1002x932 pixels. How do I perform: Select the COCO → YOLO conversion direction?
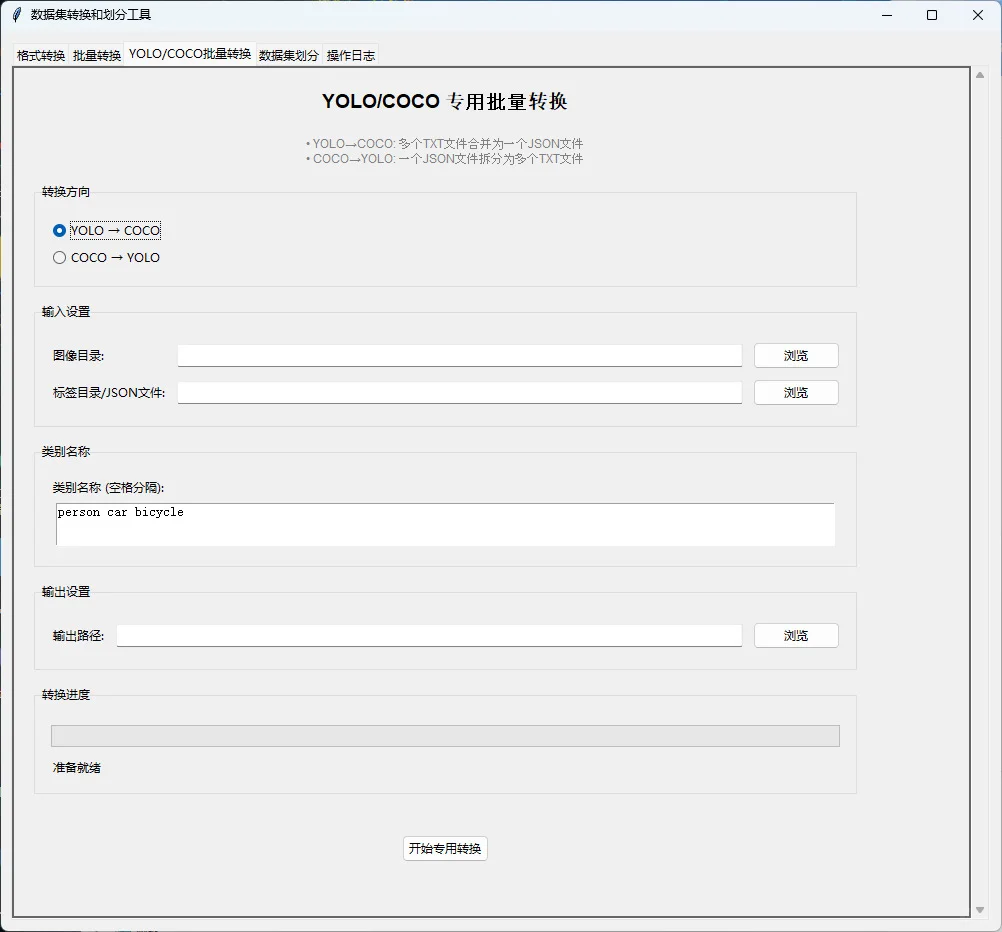[x=59, y=257]
